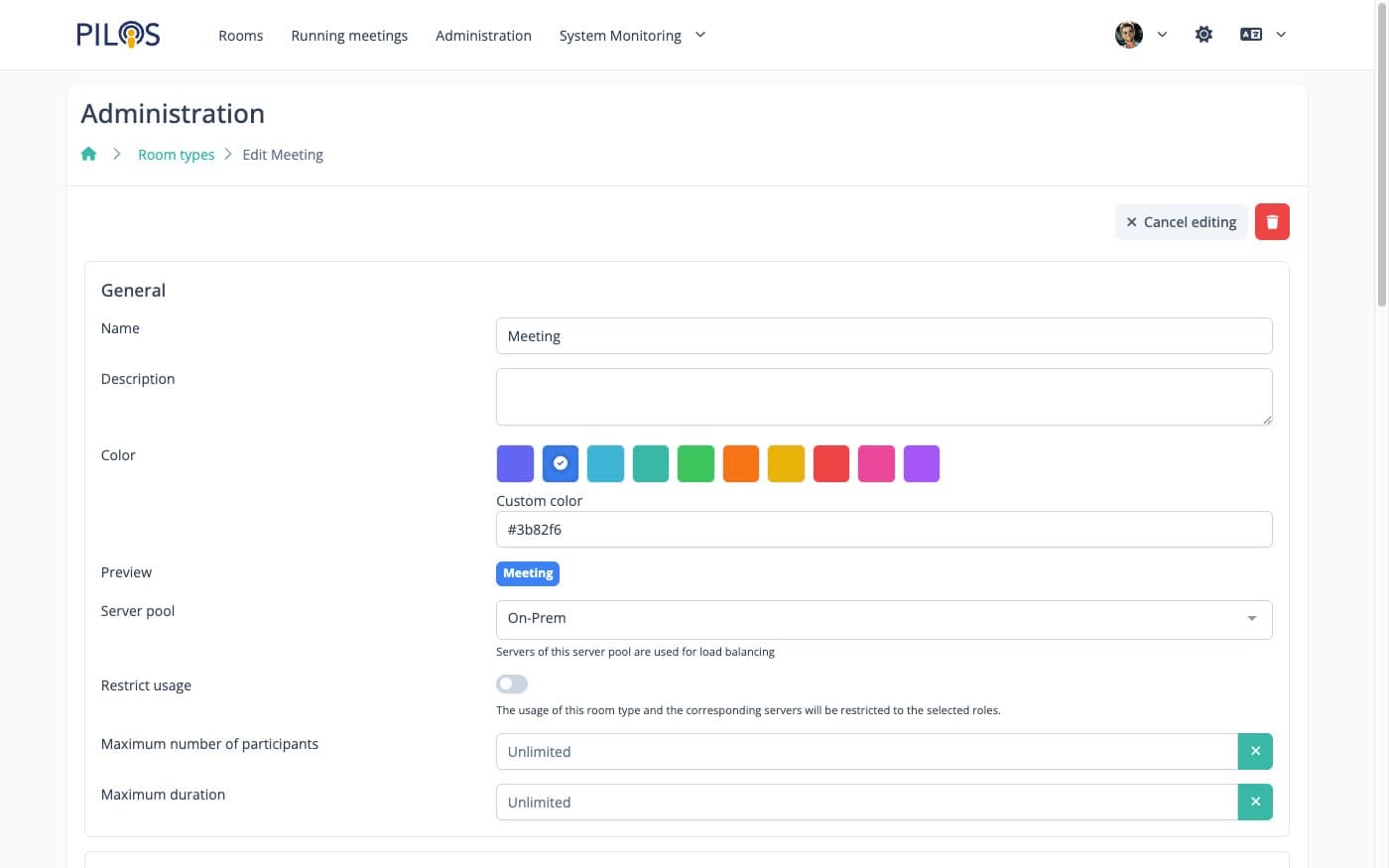Select the orange color swatch
Screen dimensions: 1389x868
pos(741,463)
